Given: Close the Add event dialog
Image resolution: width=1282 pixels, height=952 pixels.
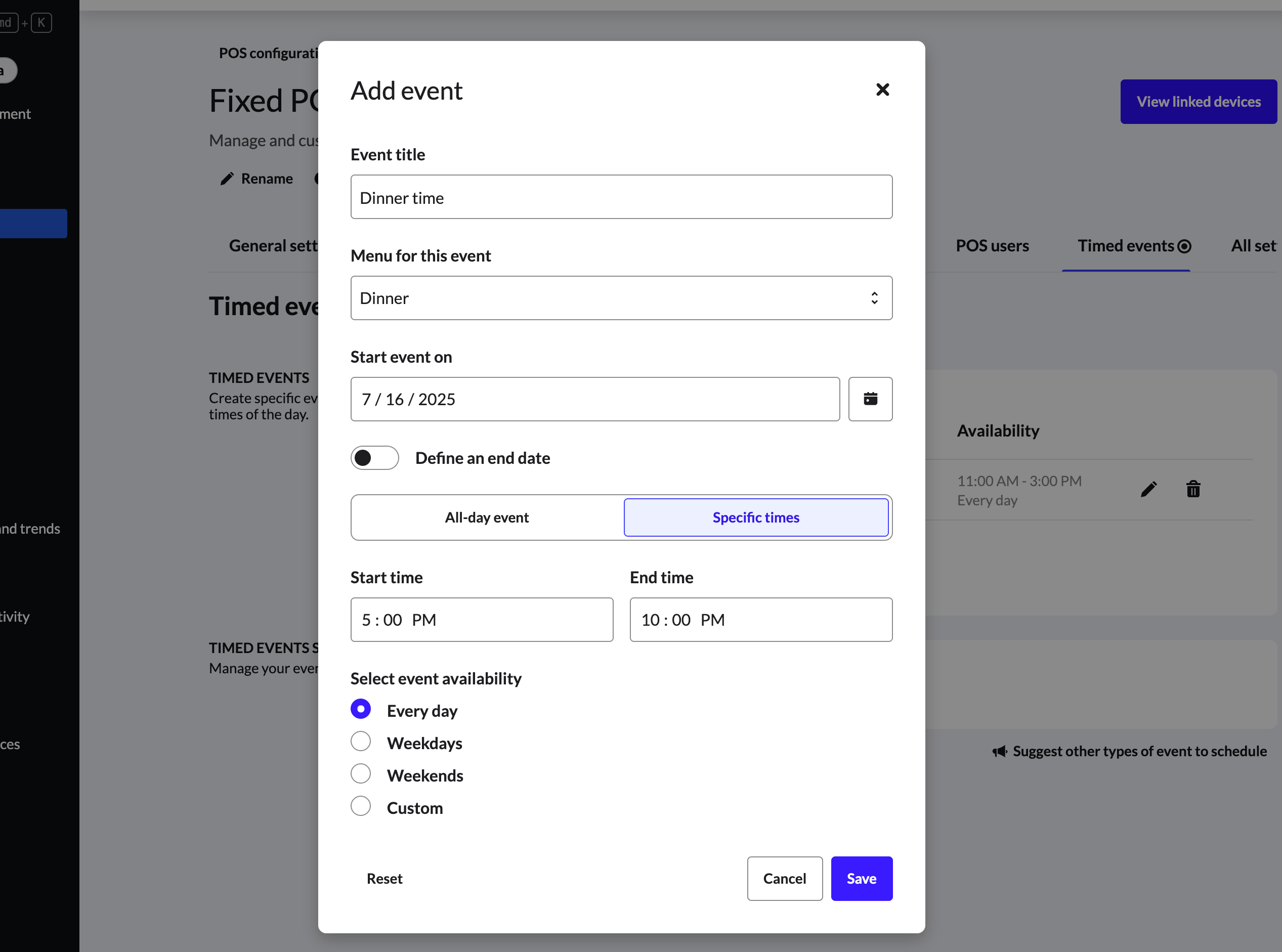Looking at the screenshot, I should pos(882,90).
